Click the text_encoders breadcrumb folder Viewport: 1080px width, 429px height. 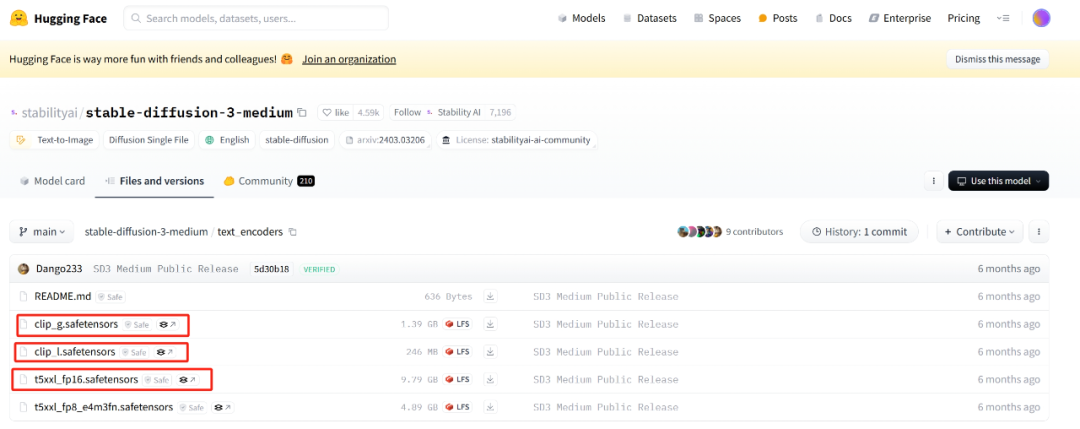point(250,232)
